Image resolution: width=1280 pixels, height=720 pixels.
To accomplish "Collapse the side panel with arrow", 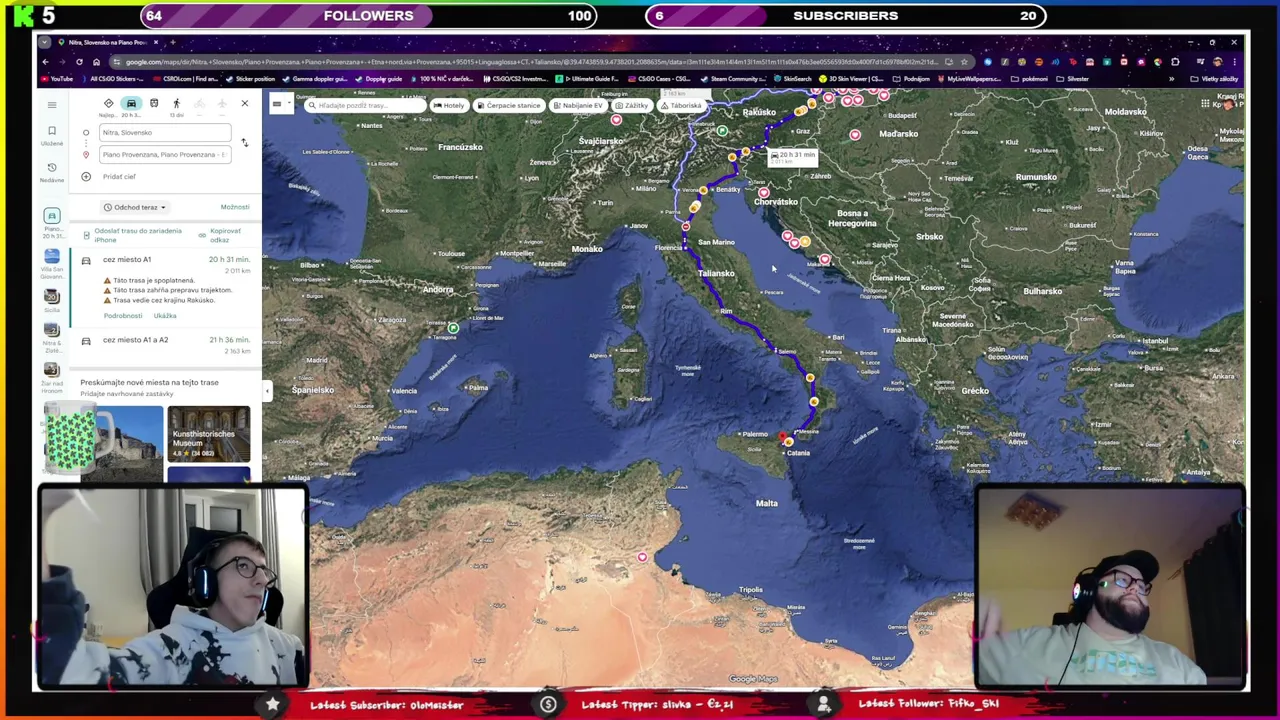I will point(266,391).
